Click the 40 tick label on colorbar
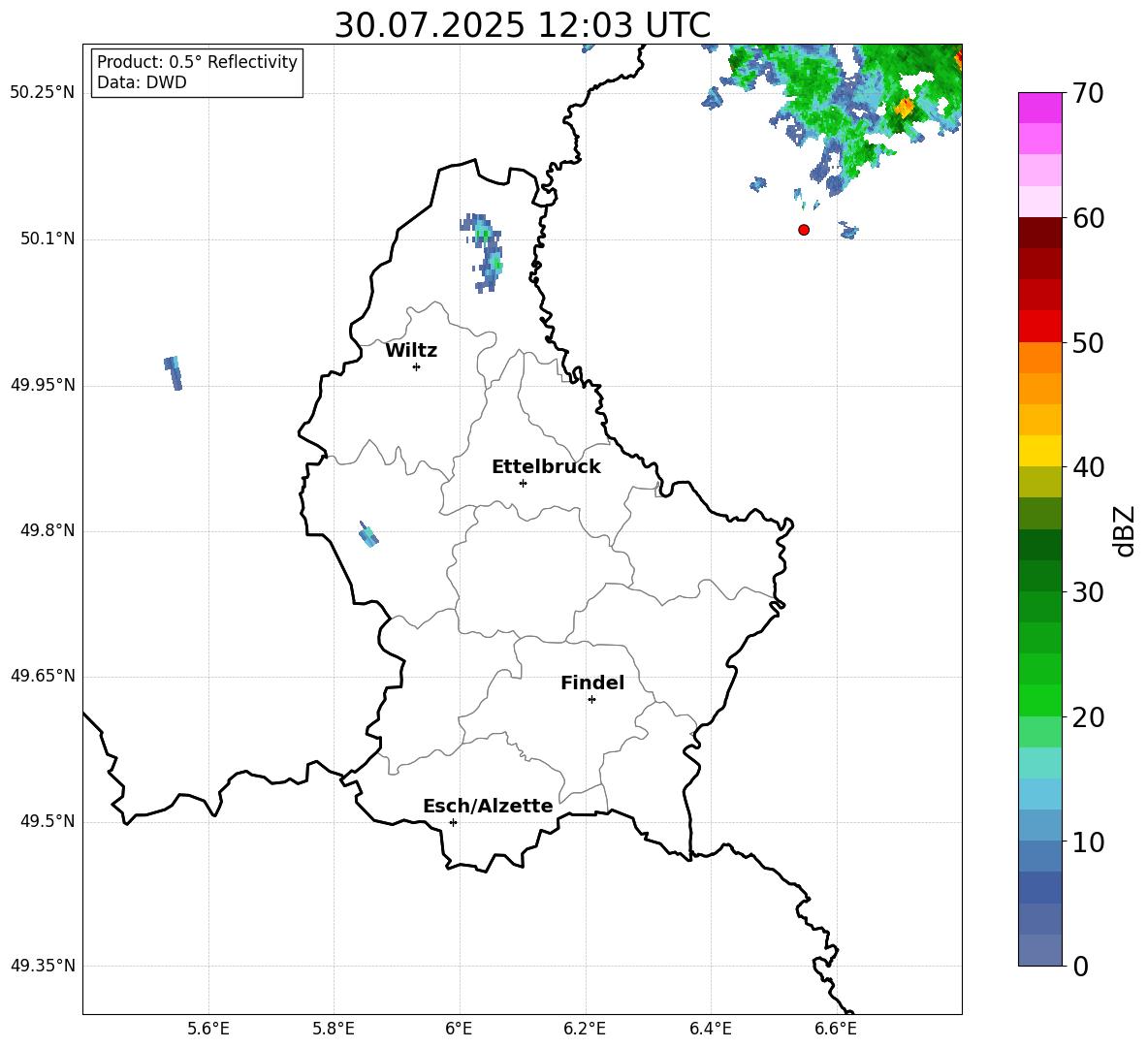 1087,467
